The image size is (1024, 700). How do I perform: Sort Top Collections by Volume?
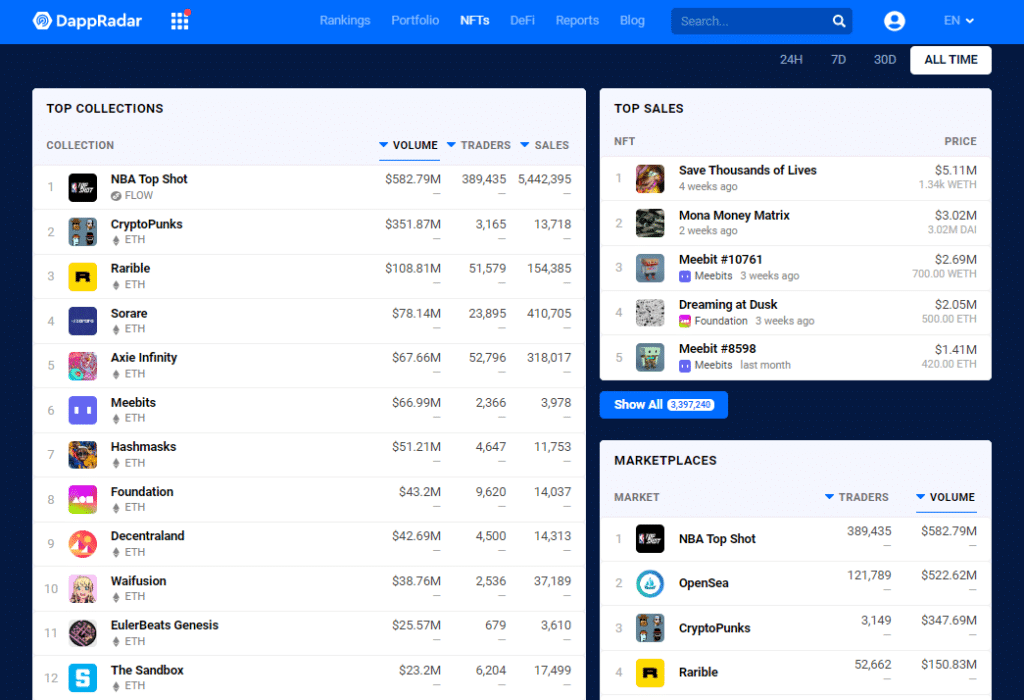click(409, 145)
